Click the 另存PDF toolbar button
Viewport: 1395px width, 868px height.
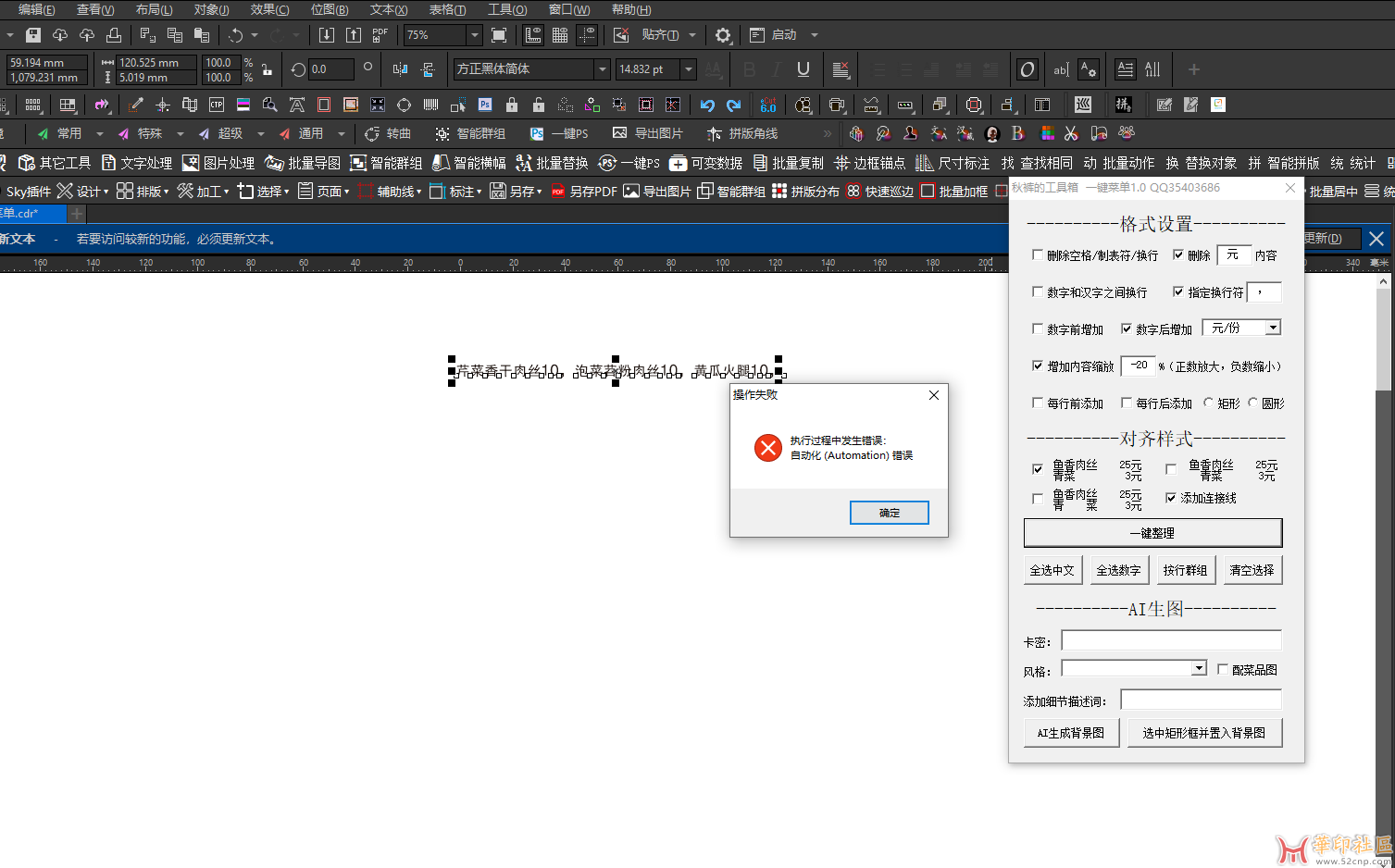coord(583,192)
